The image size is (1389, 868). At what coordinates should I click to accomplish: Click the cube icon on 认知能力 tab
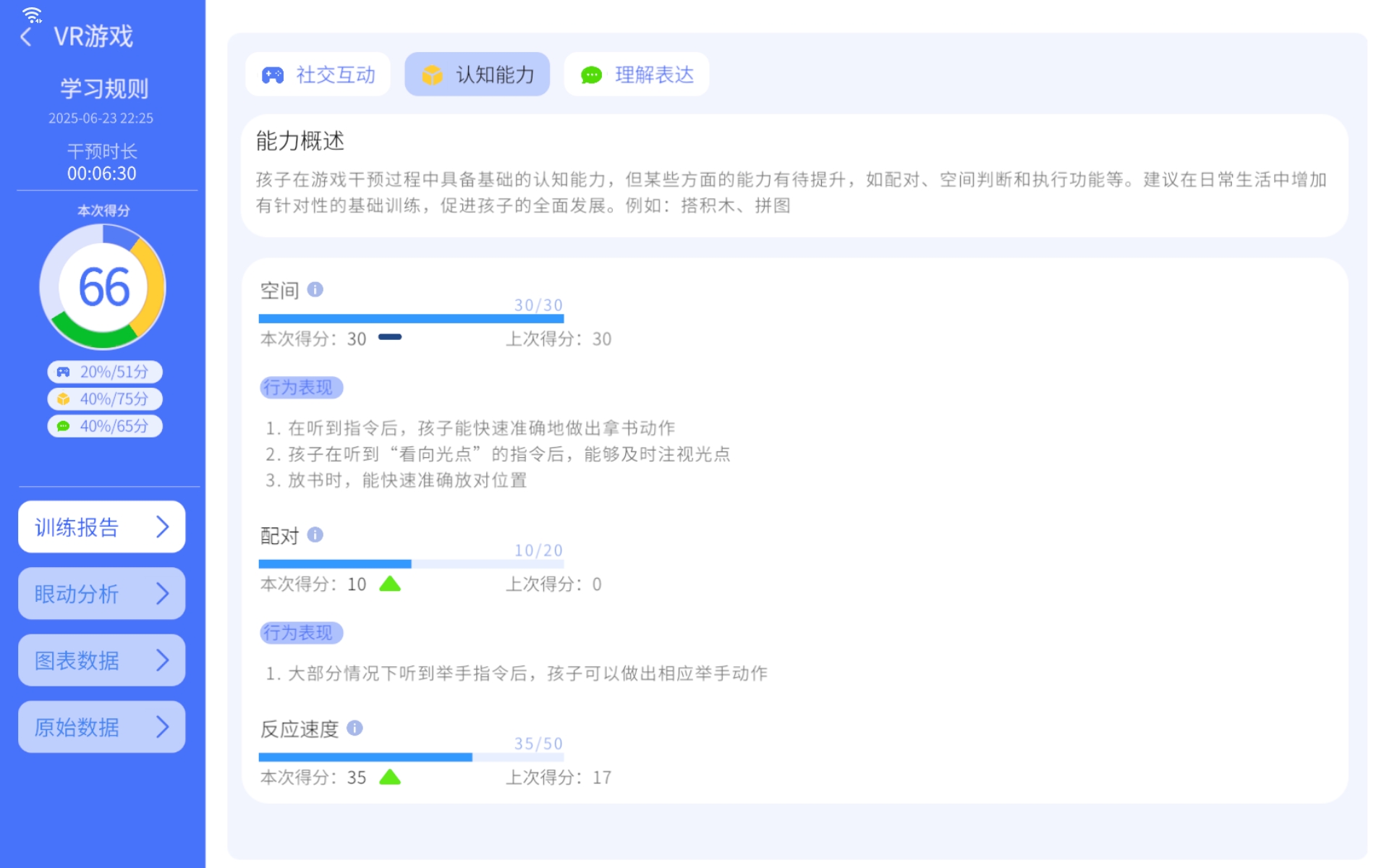coord(432,74)
